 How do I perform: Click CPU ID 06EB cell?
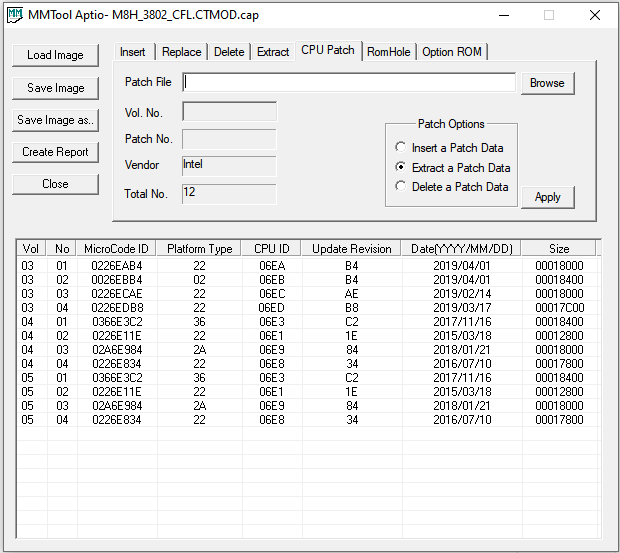(x=272, y=280)
